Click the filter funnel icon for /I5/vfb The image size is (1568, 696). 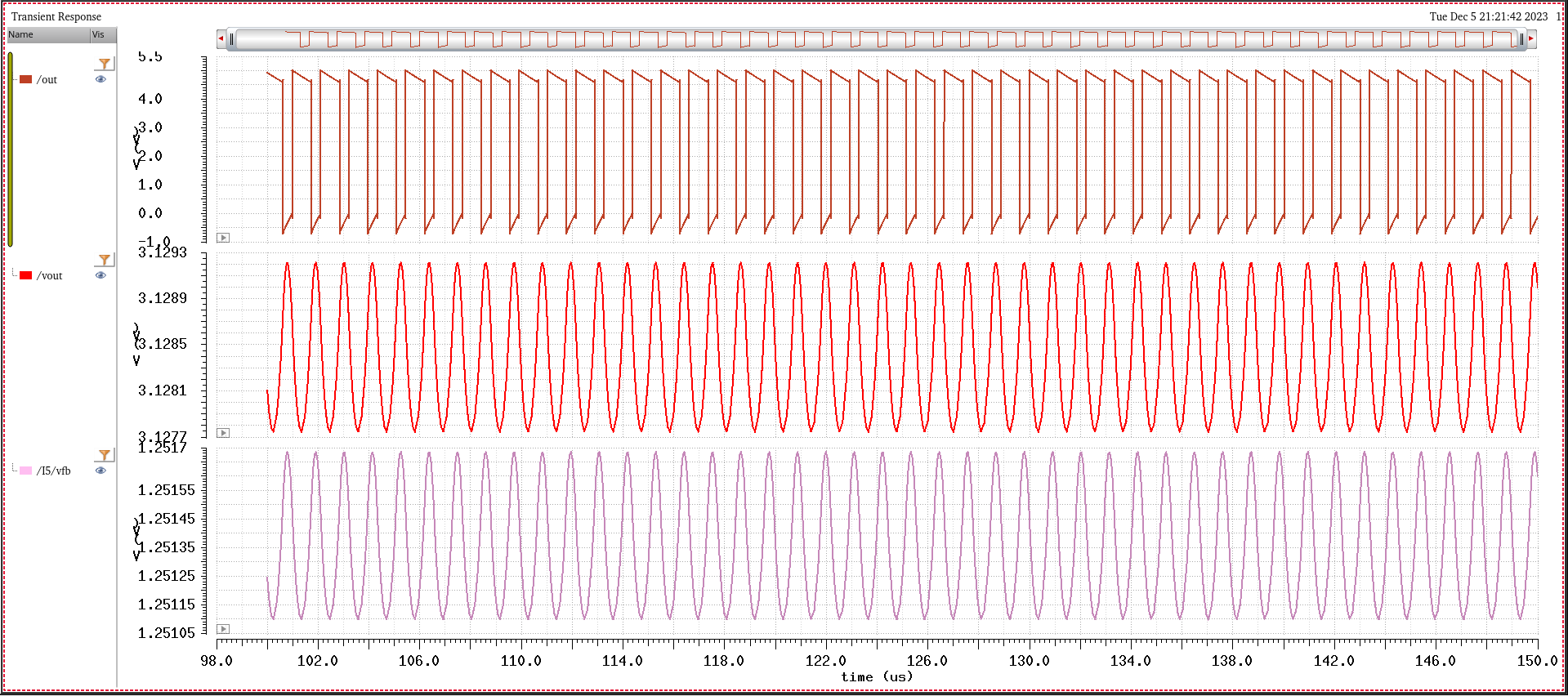(105, 455)
